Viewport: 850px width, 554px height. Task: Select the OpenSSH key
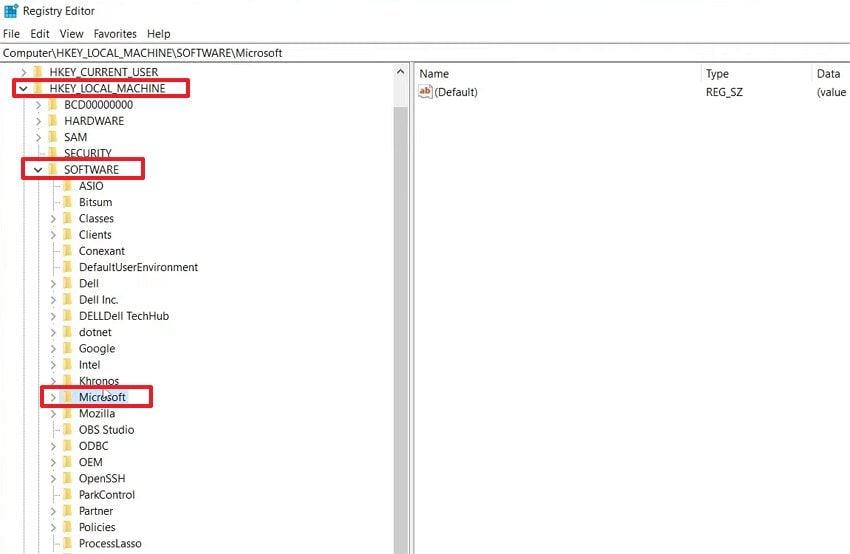[102, 479]
